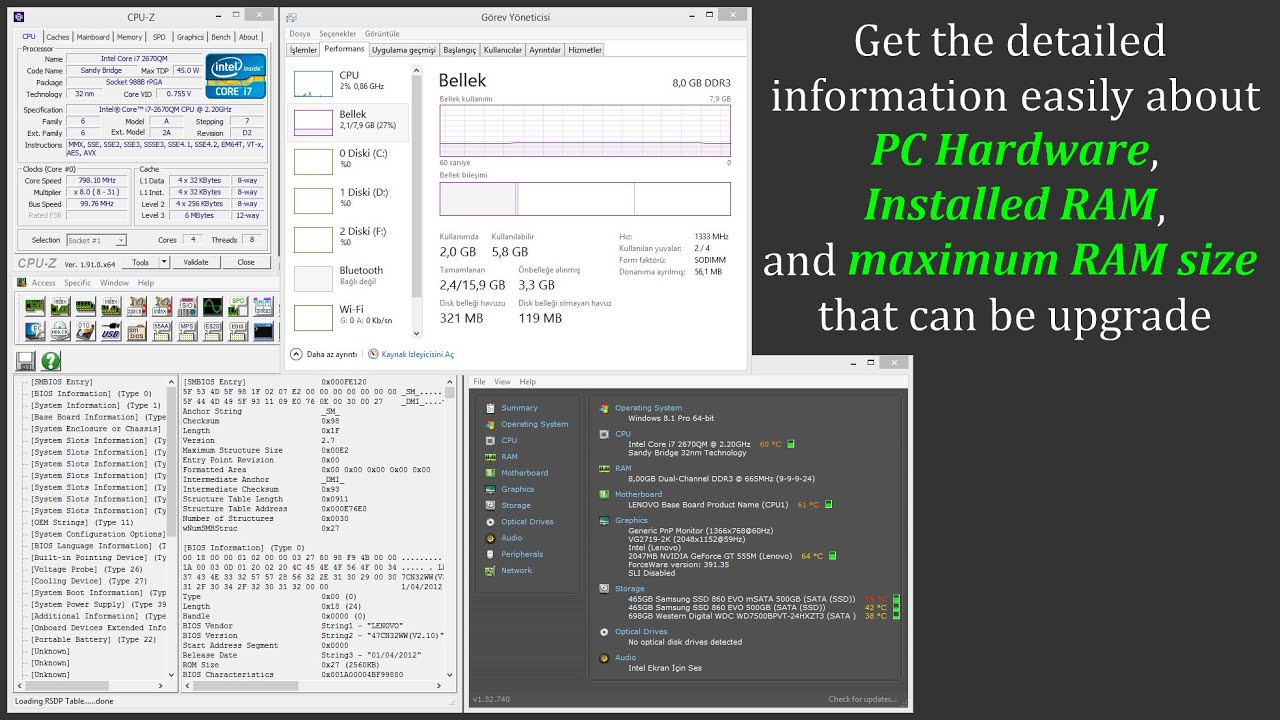Open the View menu in Speccy
This screenshot has width=1280, height=720.
tap(502, 382)
